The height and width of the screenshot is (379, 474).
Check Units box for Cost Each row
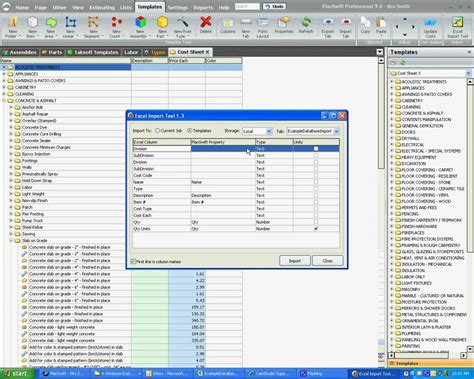coord(316,215)
